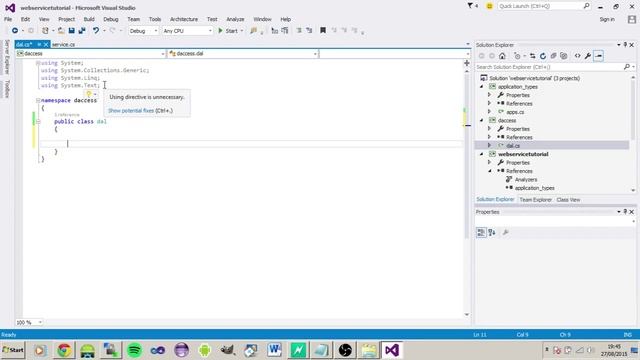Click the Collapse All icon in Solution Explorer
Image resolution: width=640 pixels, height=360 pixels.
[x=553, y=56]
